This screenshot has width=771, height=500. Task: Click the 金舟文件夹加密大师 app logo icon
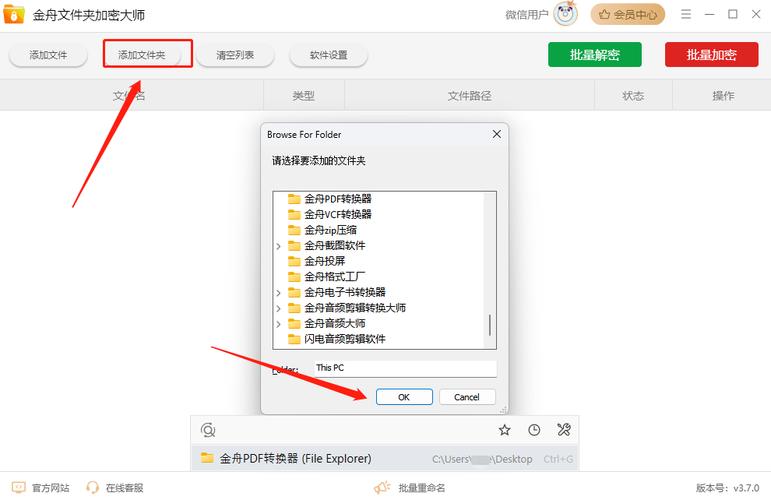[x=14, y=14]
